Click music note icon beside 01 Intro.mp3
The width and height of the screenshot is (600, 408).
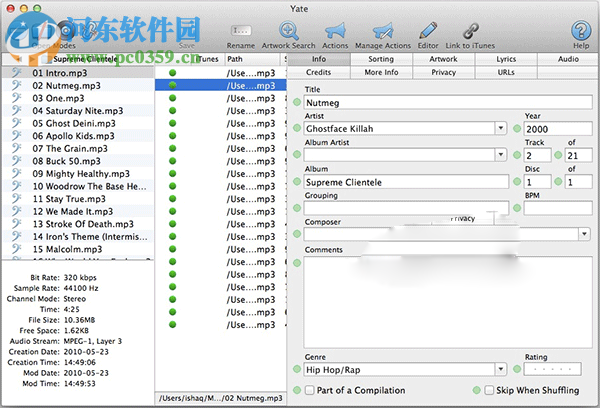(16, 73)
